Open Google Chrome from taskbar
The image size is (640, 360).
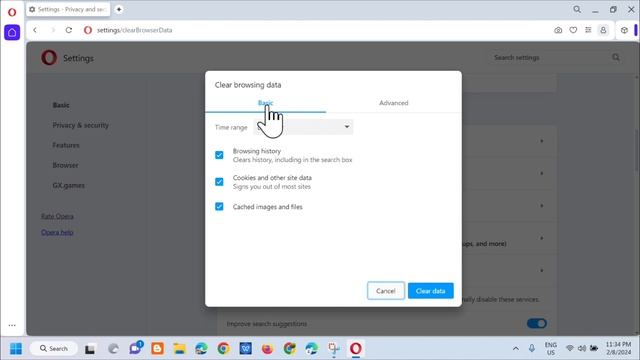[x=223, y=349]
